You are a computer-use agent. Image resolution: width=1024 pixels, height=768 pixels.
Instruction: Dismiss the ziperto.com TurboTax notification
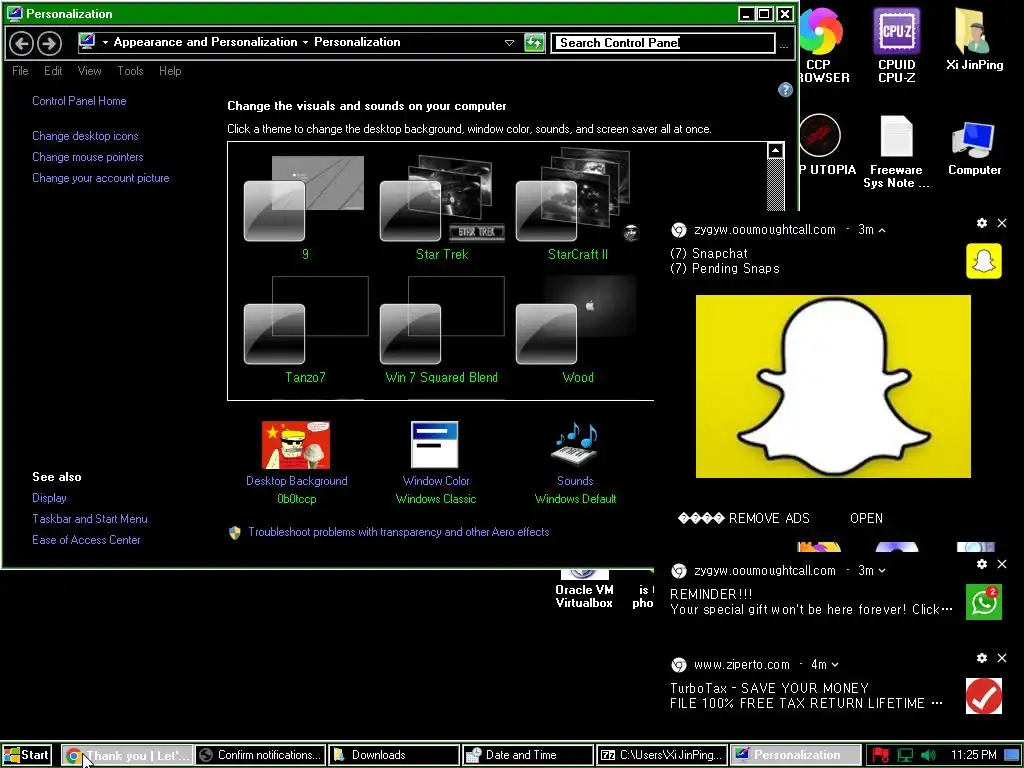(1002, 658)
